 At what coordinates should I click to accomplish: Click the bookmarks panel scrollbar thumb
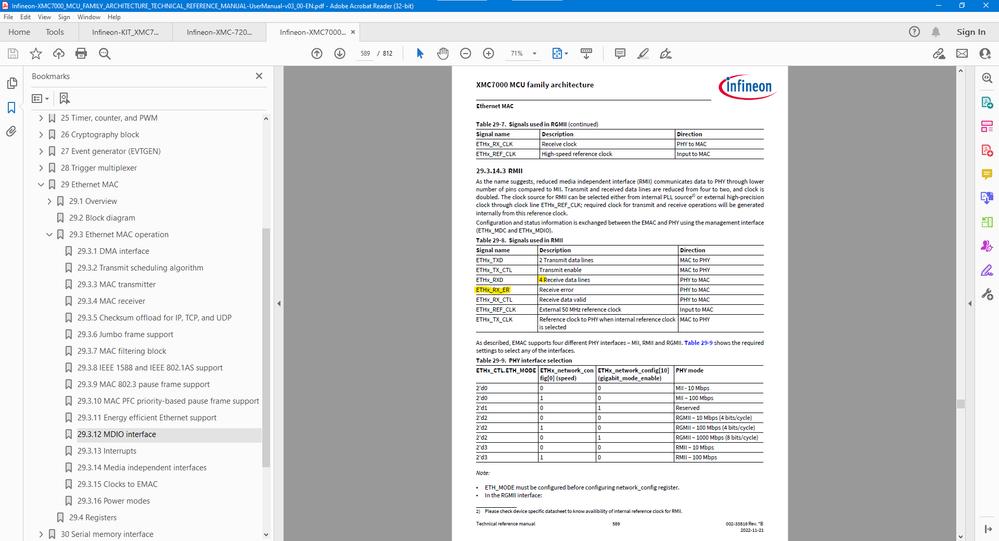(266, 349)
